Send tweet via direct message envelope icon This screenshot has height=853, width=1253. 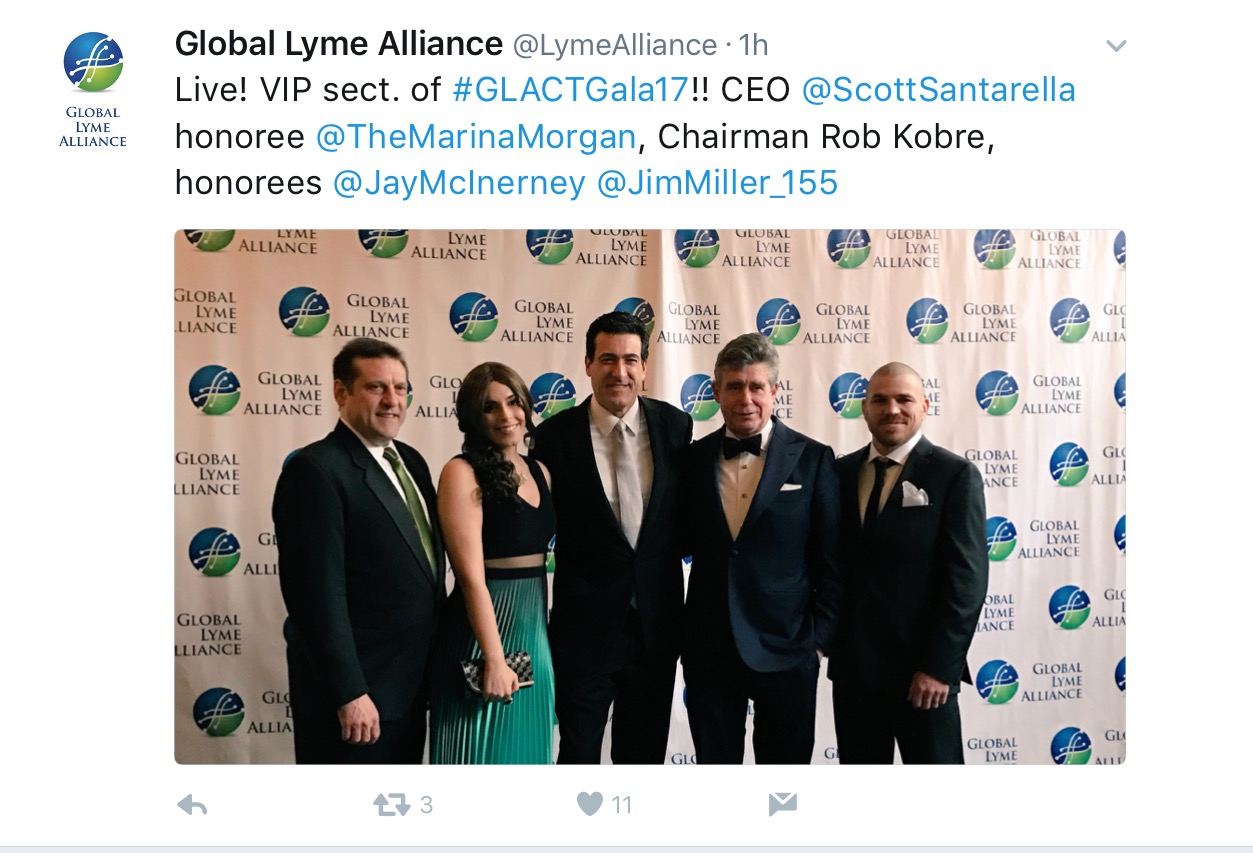click(782, 804)
